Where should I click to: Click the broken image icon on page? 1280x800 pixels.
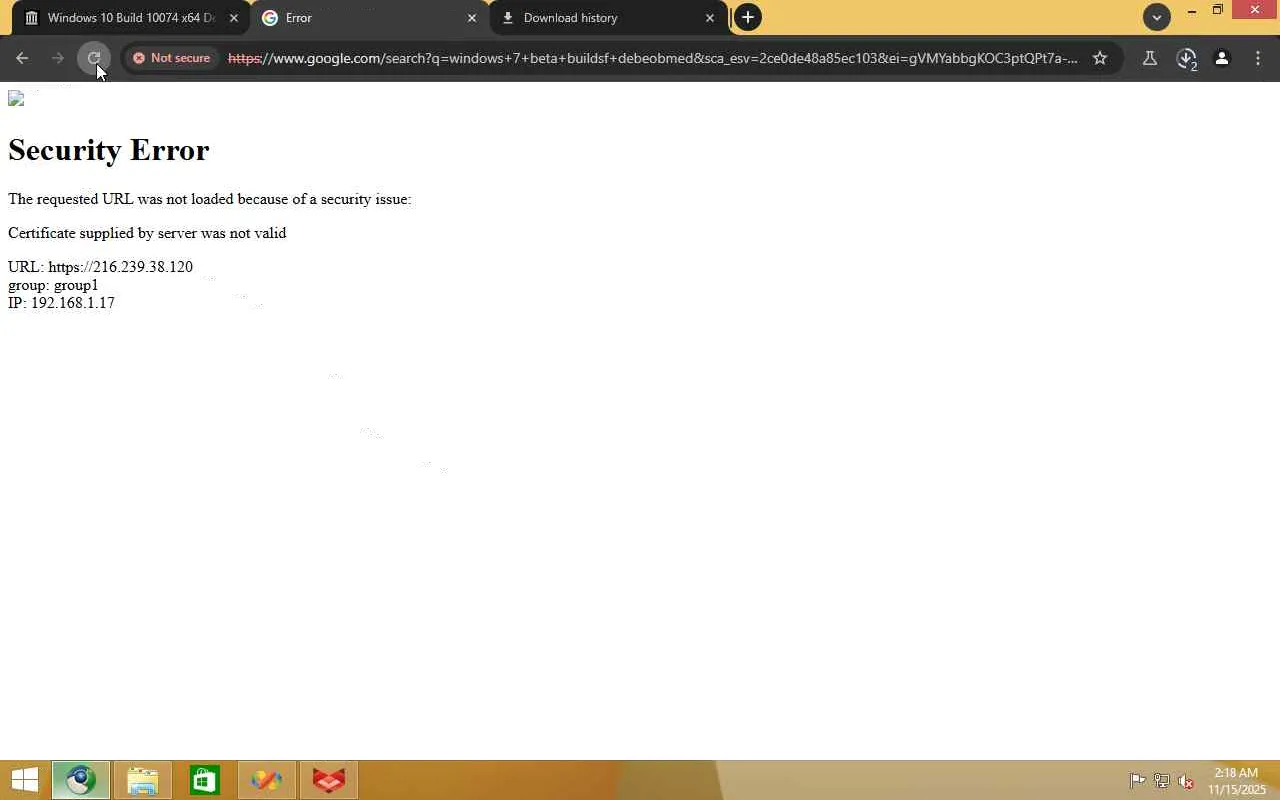pyautogui.click(x=16, y=98)
